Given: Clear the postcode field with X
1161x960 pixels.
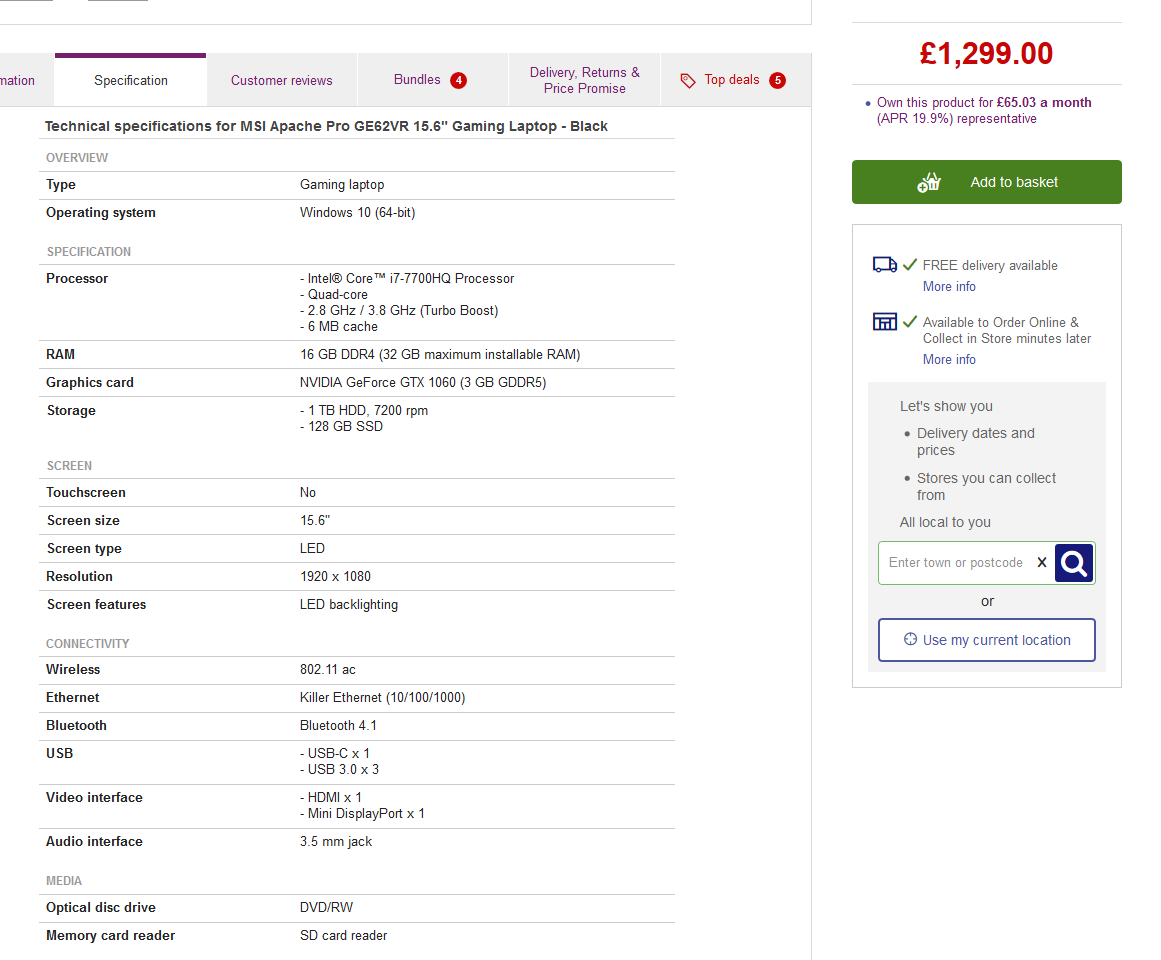Looking at the screenshot, I should [1042, 563].
